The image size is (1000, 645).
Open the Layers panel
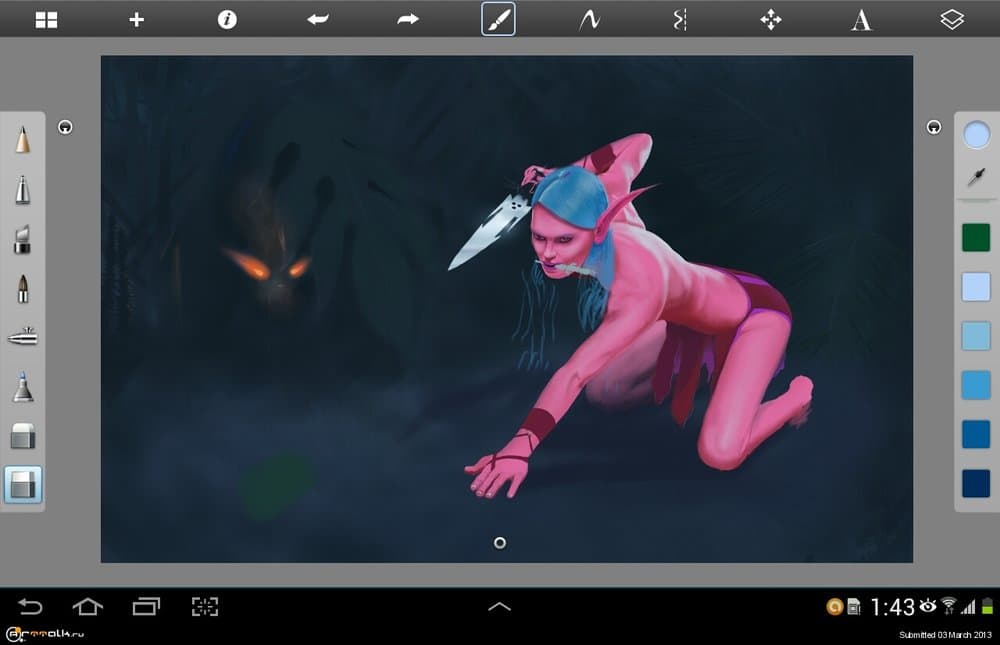coord(950,19)
